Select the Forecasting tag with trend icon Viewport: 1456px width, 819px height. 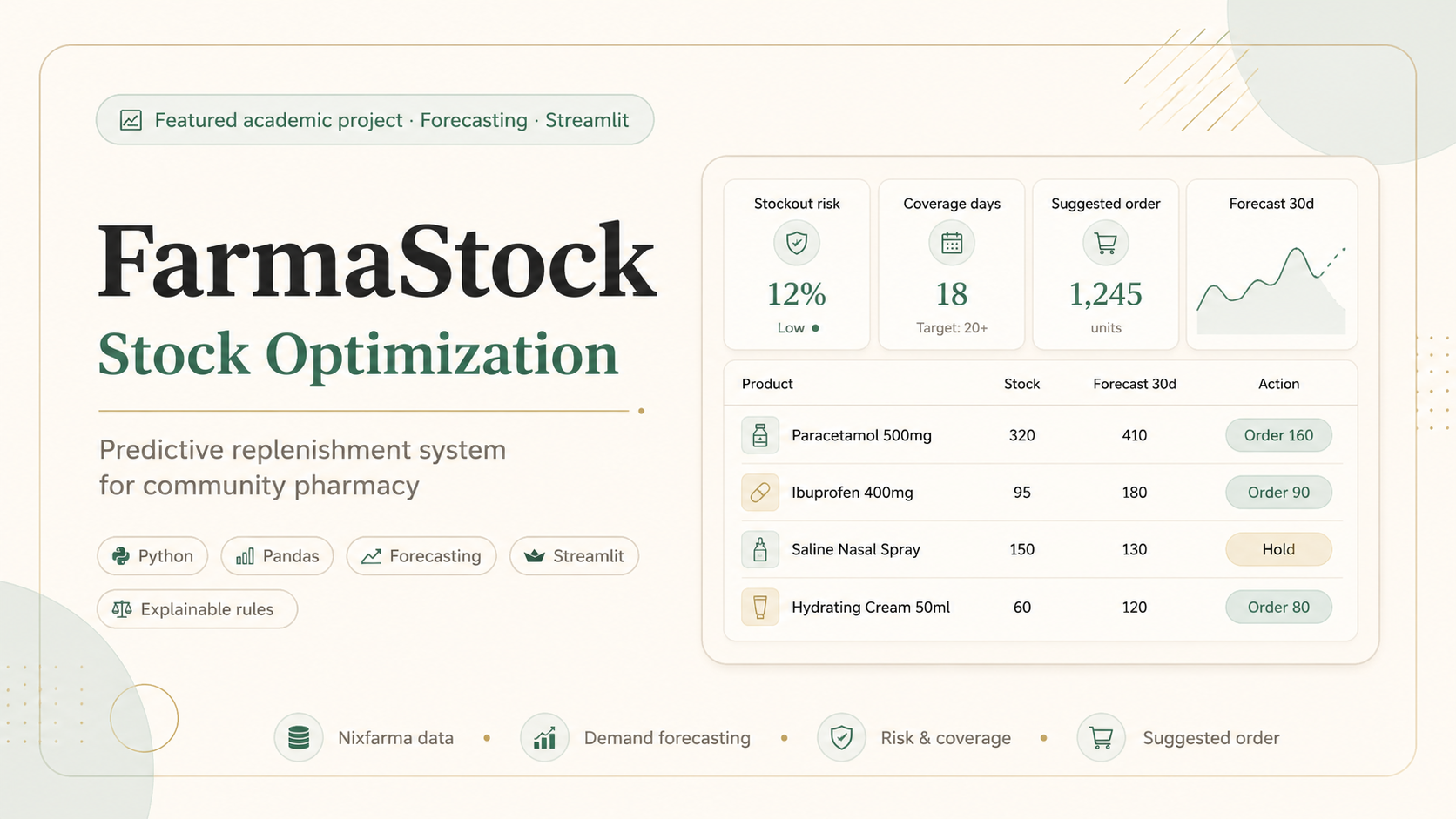coord(421,556)
